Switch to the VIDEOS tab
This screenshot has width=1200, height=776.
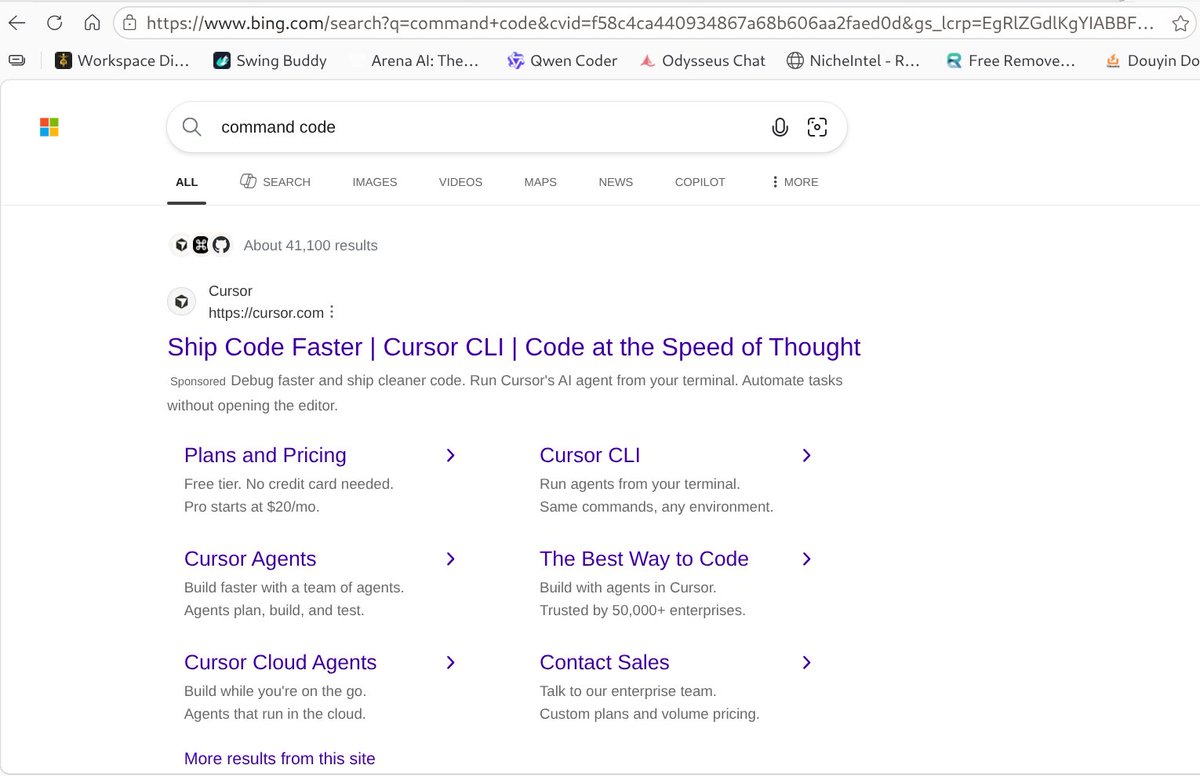pyautogui.click(x=461, y=182)
